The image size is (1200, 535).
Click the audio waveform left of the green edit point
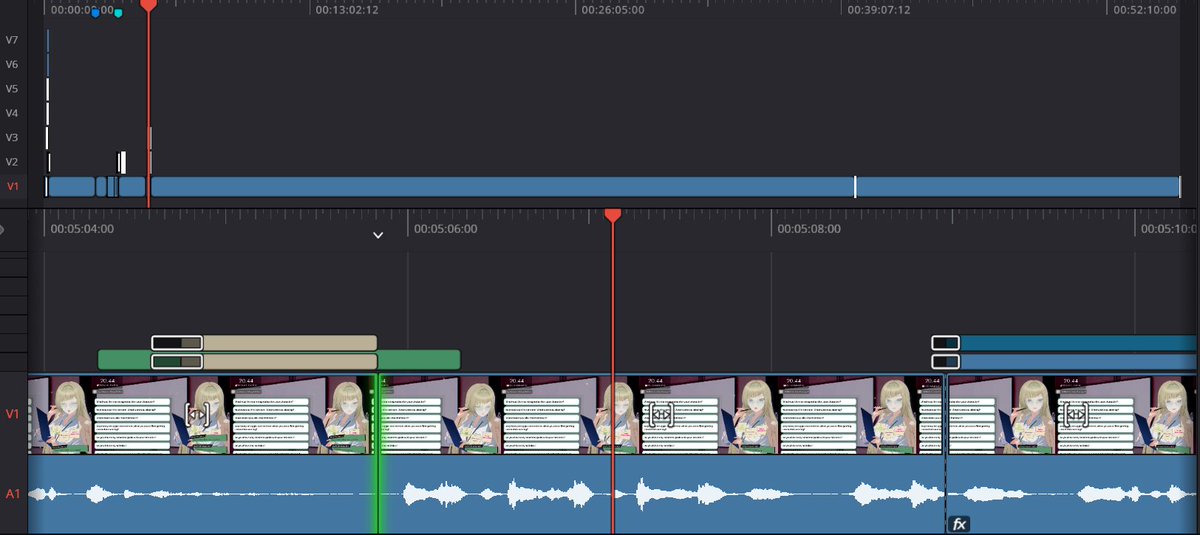pyautogui.click(x=202, y=494)
